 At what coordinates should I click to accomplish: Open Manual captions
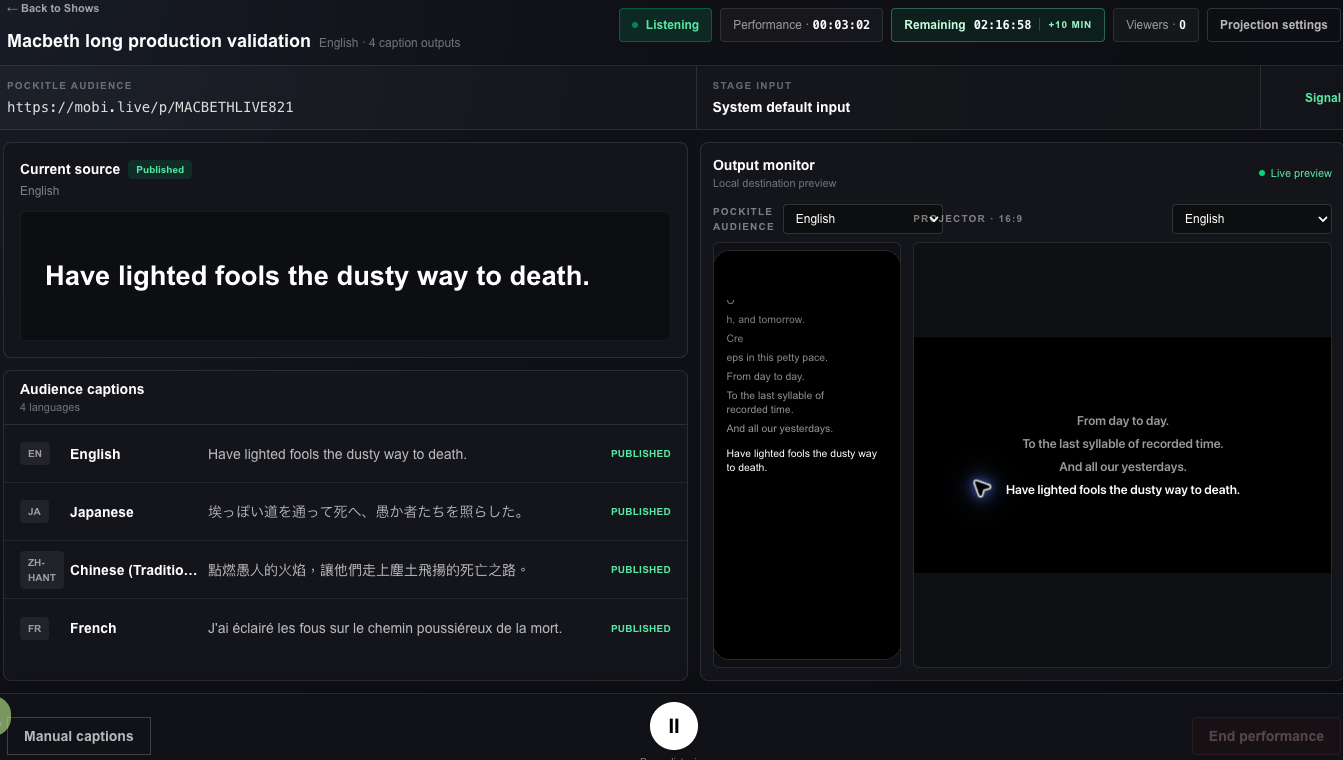79,736
